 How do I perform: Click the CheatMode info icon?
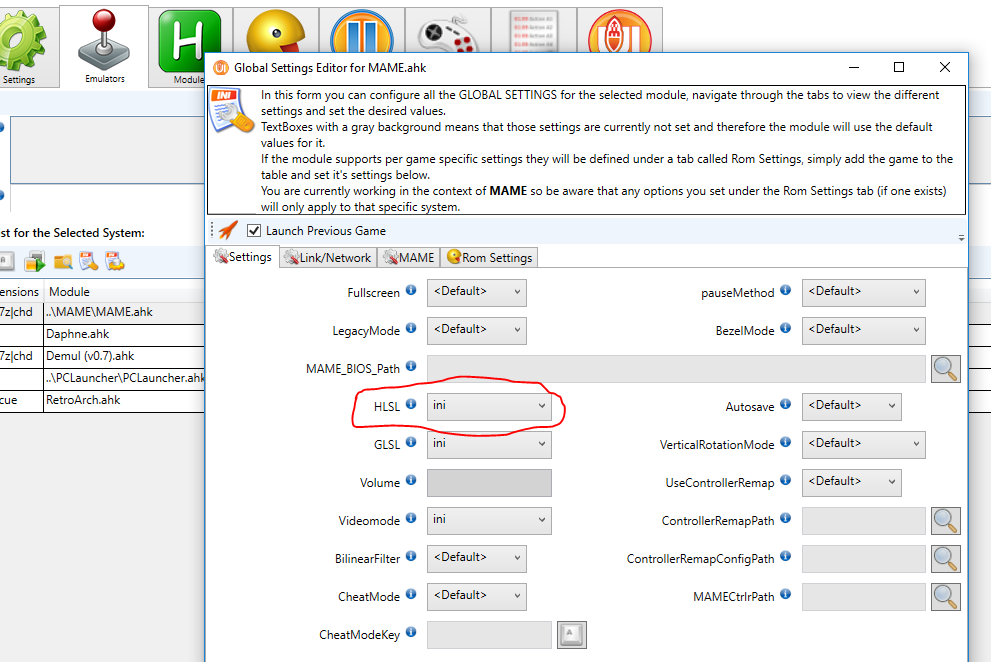(x=411, y=594)
